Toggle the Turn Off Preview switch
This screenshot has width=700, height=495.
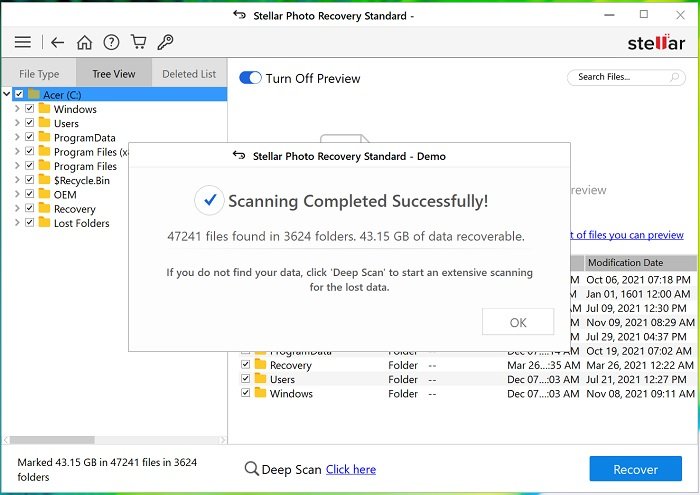click(x=250, y=78)
